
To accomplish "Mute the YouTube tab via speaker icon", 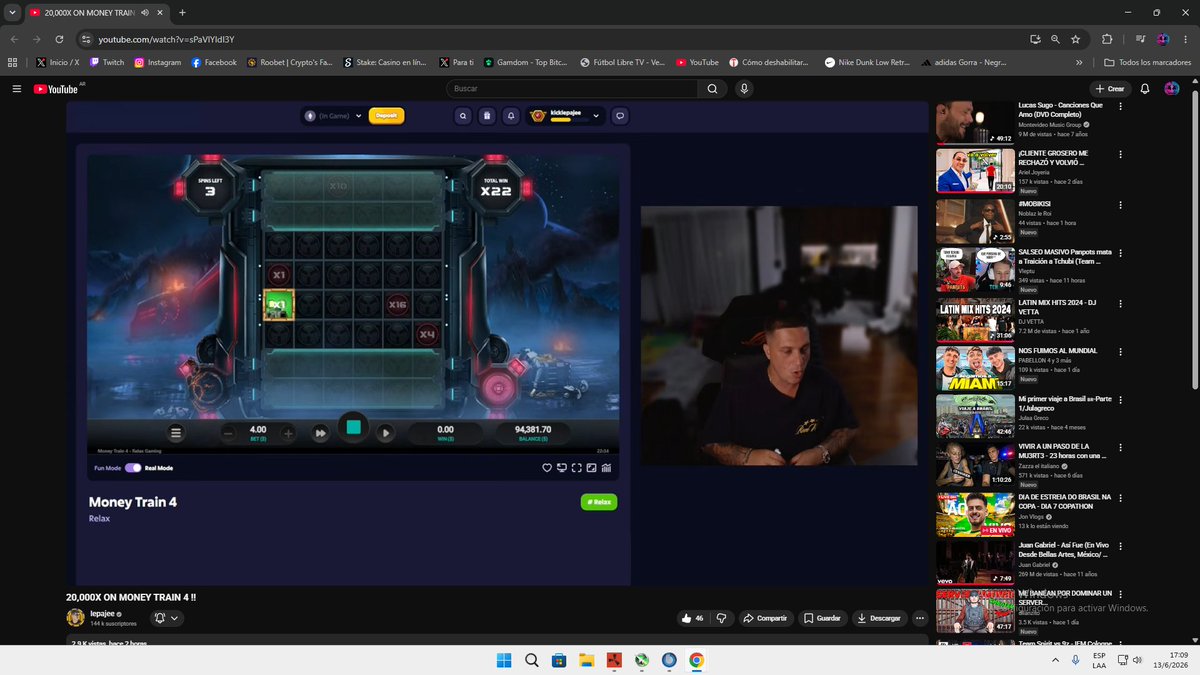I will pyautogui.click(x=145, y=13).
